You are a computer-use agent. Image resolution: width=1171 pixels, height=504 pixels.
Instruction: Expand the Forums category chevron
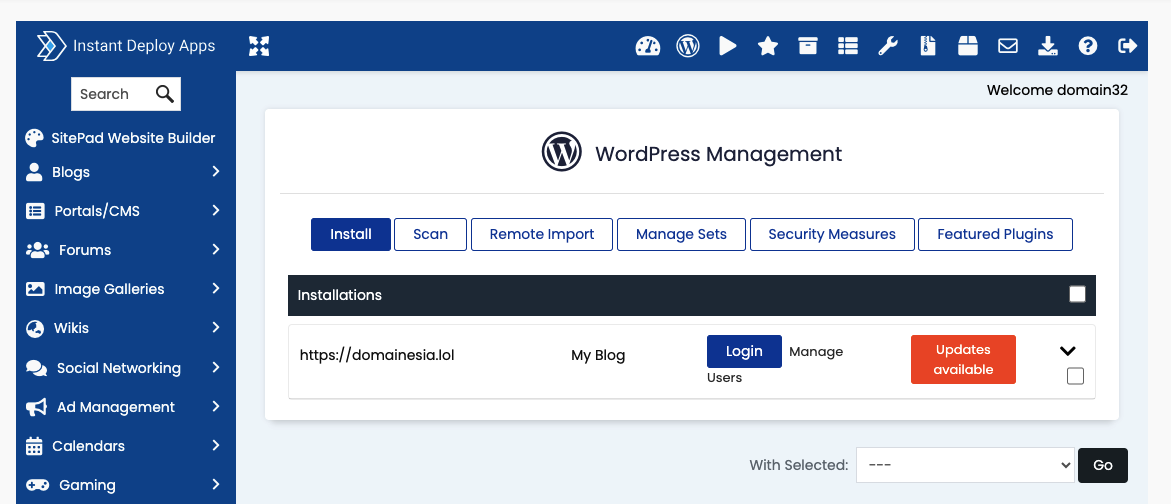pyautogui.click(x=216, y=249)
